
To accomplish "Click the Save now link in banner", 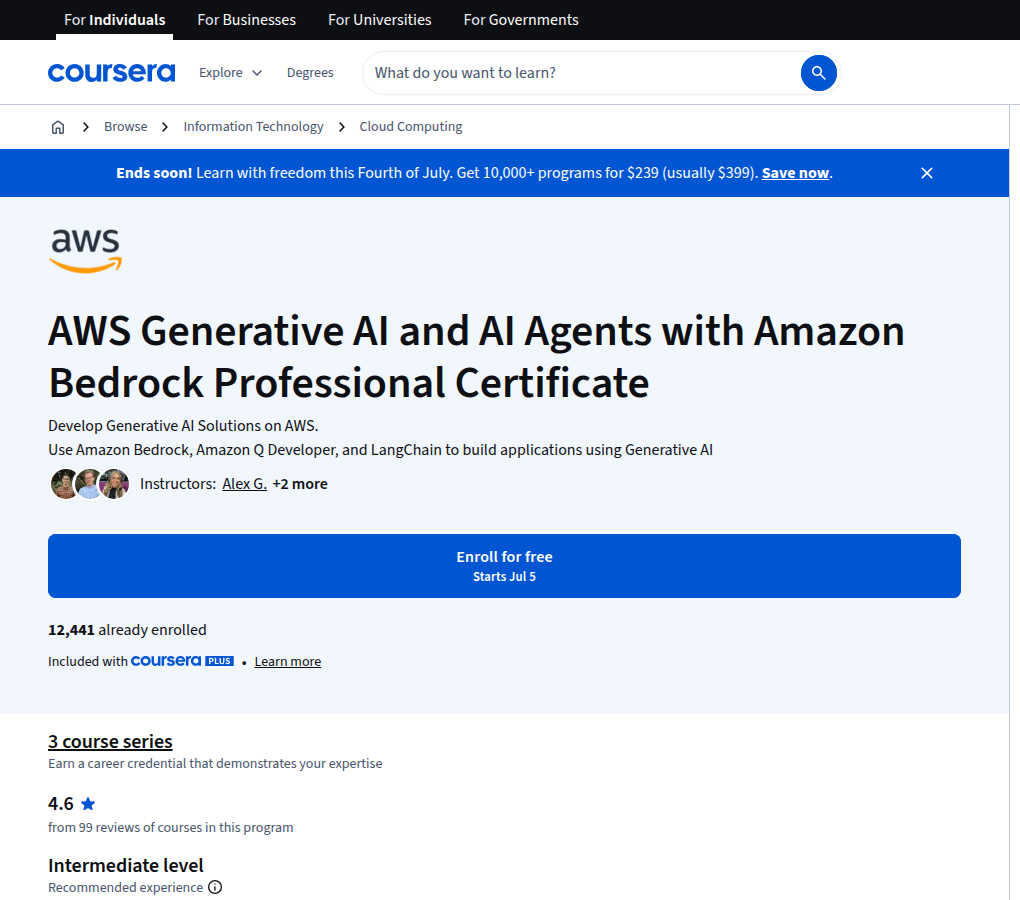I will coord(796,173).
